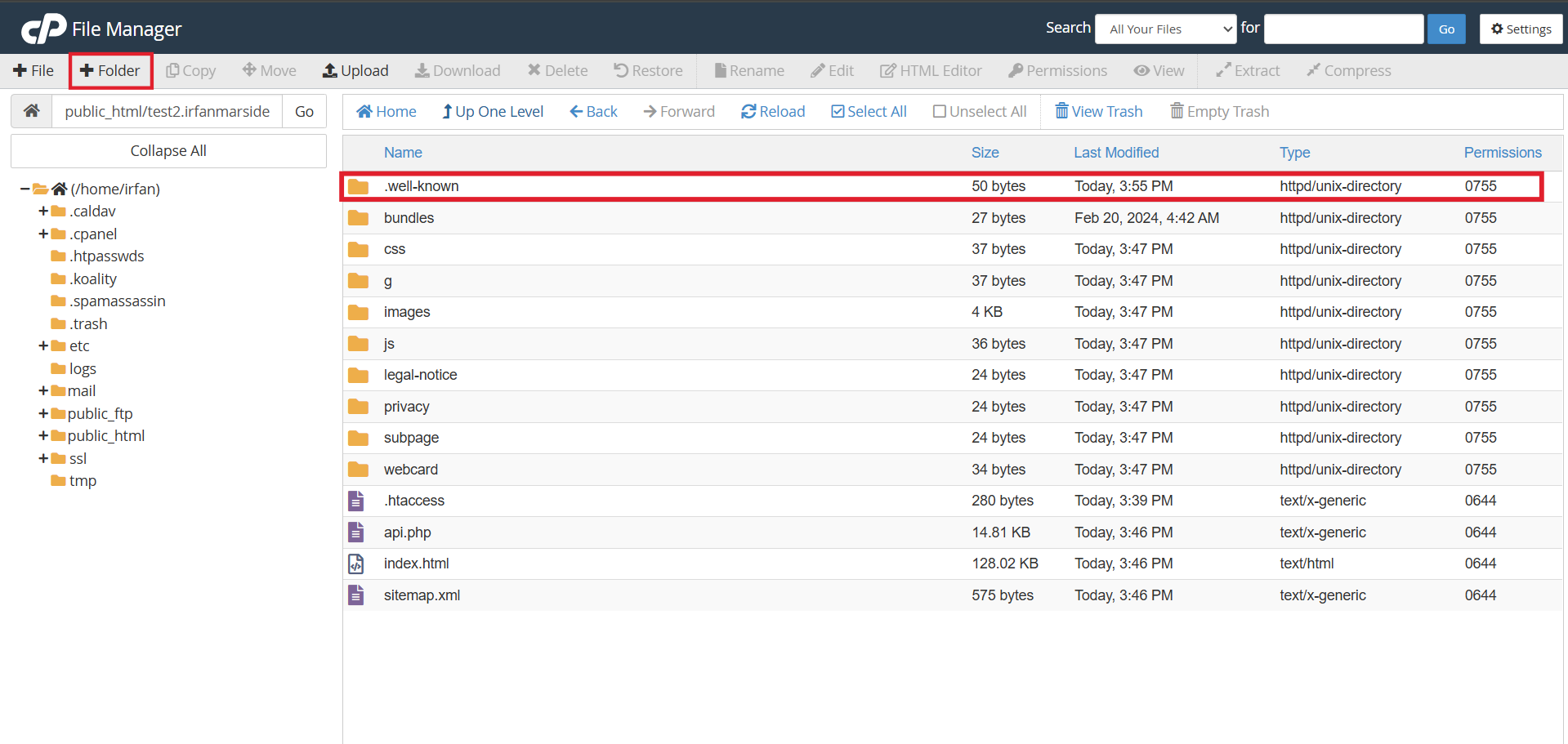Reload the file listing
The width and height of the screenshot is (1568, 744).
click(773, 112)
